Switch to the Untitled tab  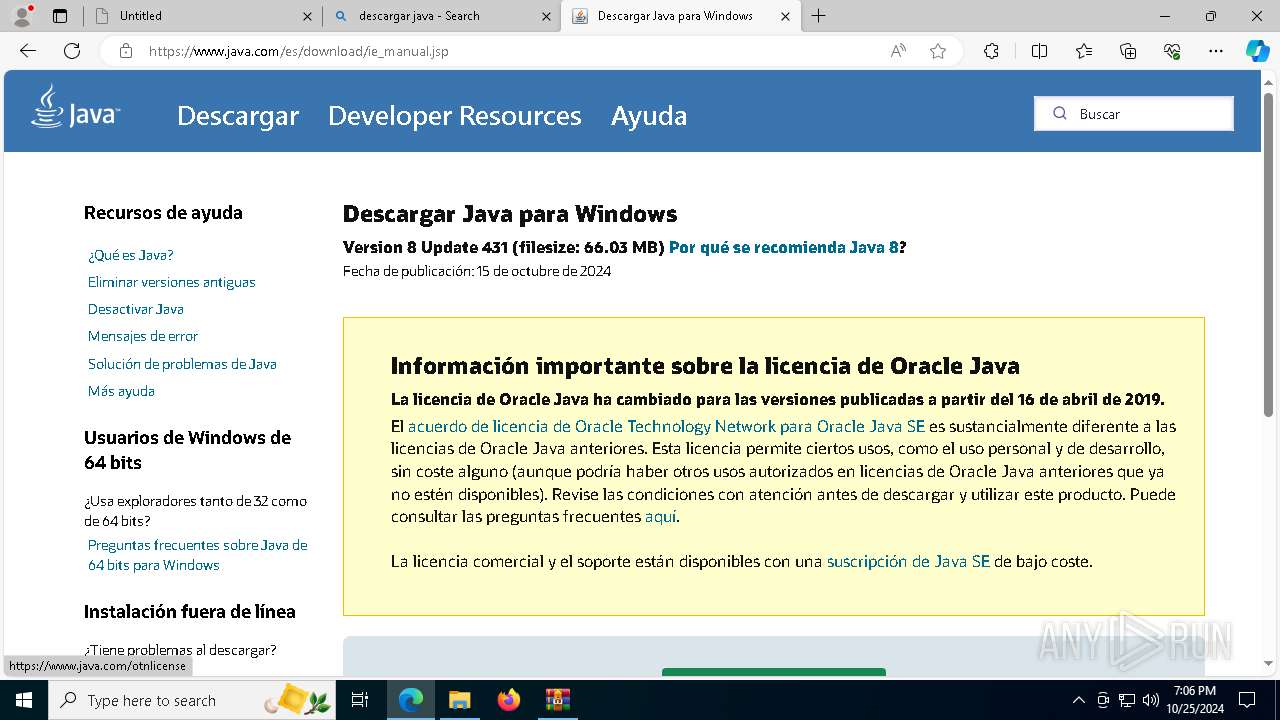(201, 16)
